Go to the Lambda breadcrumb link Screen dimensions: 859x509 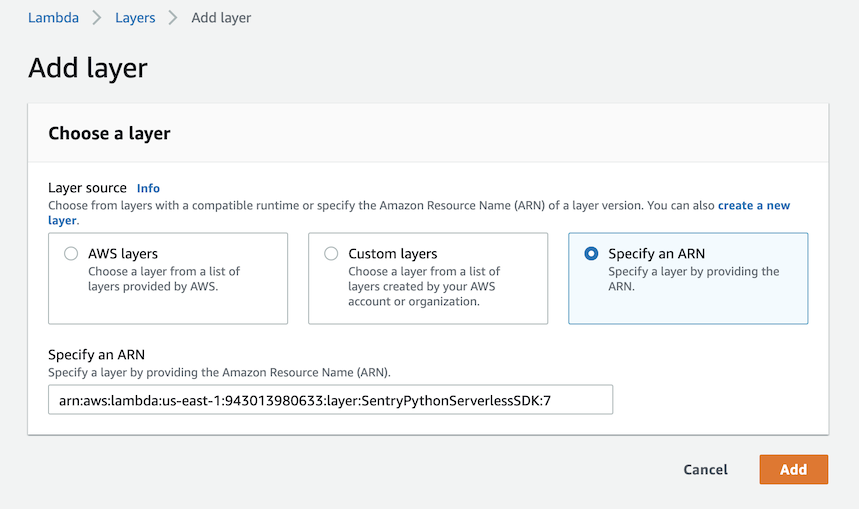pyautogui.click(x=53, y=18)
